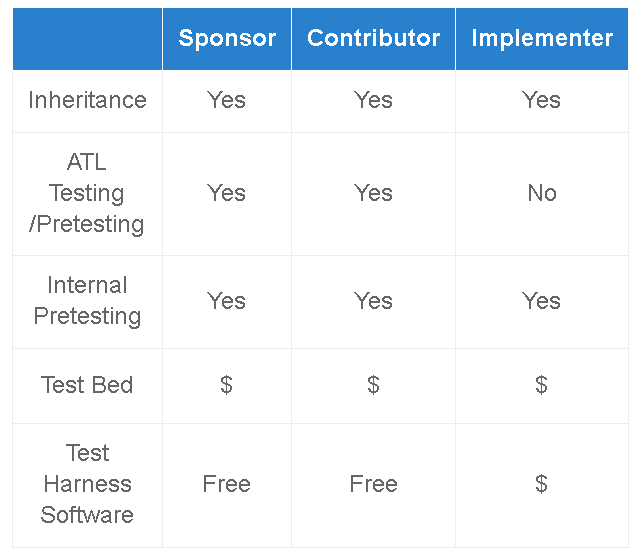Click the Implementer column header
The image size is (641, 558).
click(x=542, y=39)
